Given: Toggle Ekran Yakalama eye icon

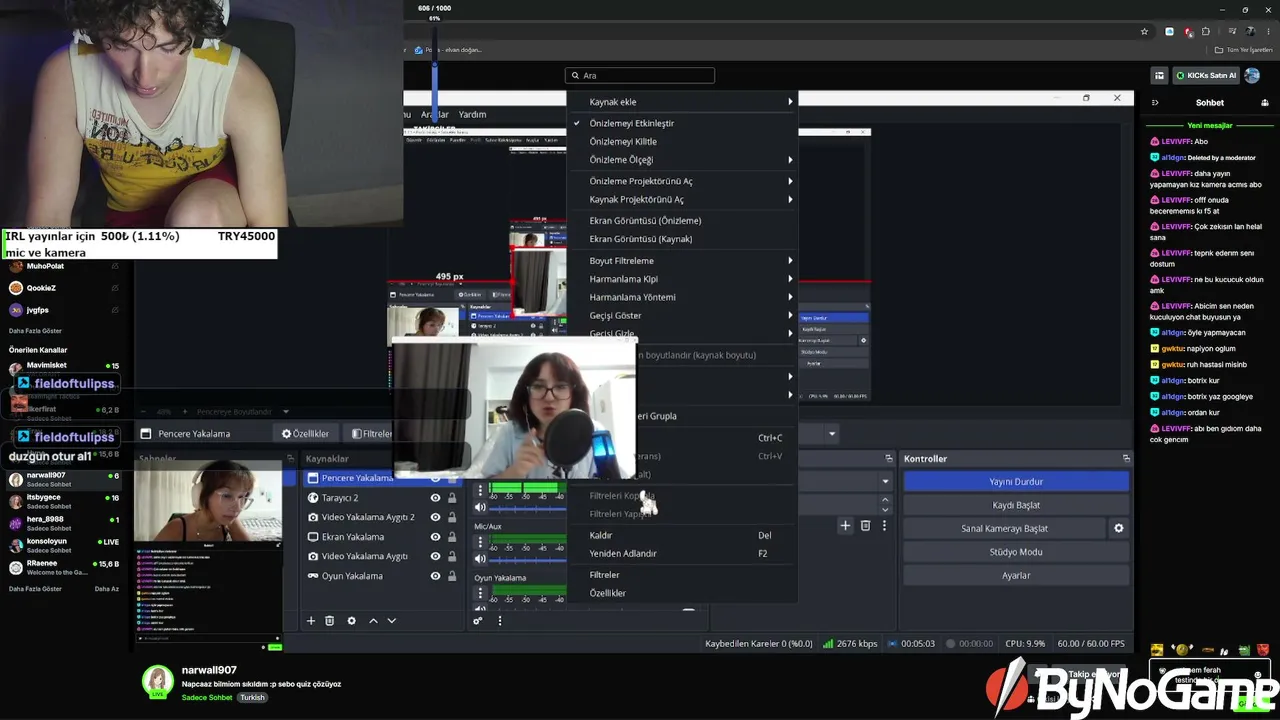Looking at the screenshot, I should (435, 537).
